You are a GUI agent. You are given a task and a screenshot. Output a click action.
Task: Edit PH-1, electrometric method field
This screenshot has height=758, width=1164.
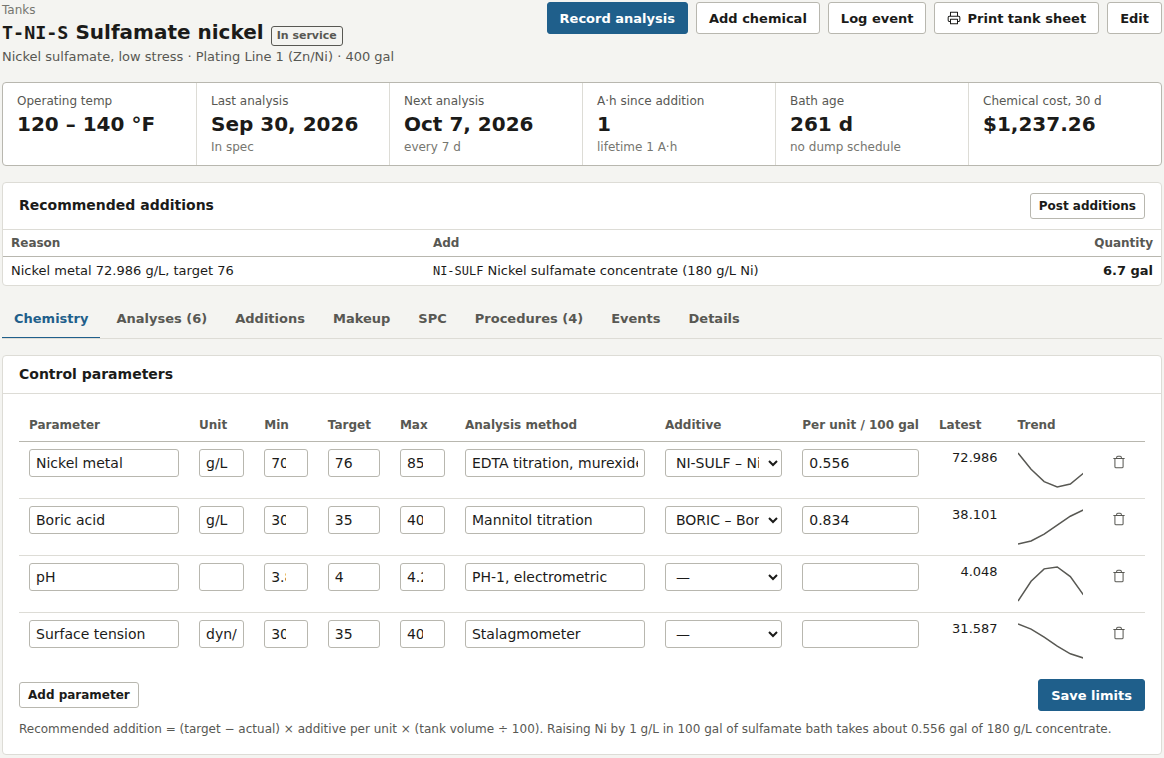[555, 577]
